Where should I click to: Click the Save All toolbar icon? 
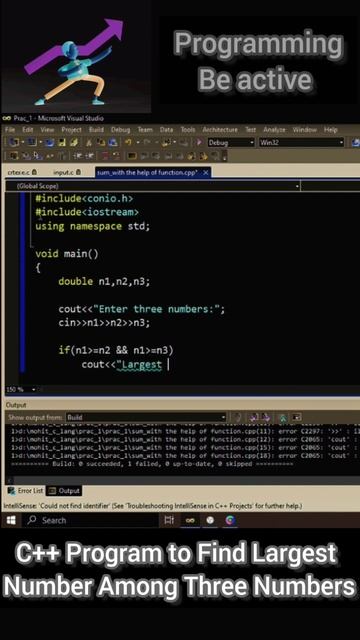click(x=73, y=142)
